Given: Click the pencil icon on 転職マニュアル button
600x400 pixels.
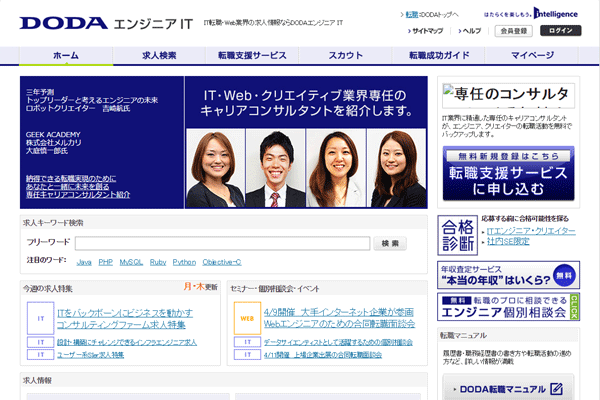Looking at the screenshot, I should point(556,389).
